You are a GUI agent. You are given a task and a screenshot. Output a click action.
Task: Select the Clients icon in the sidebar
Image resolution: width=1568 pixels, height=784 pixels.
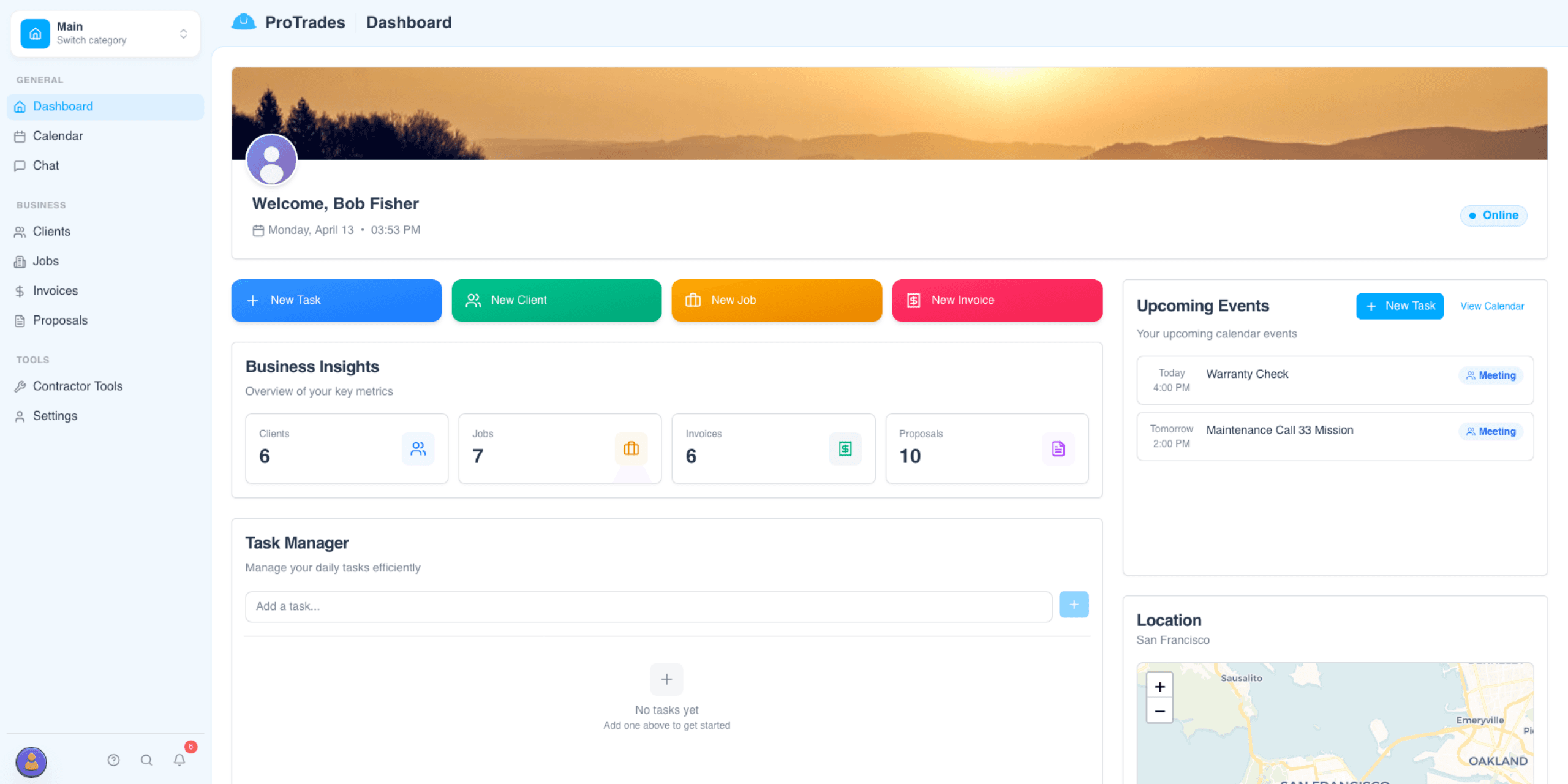tap(20, 232)
